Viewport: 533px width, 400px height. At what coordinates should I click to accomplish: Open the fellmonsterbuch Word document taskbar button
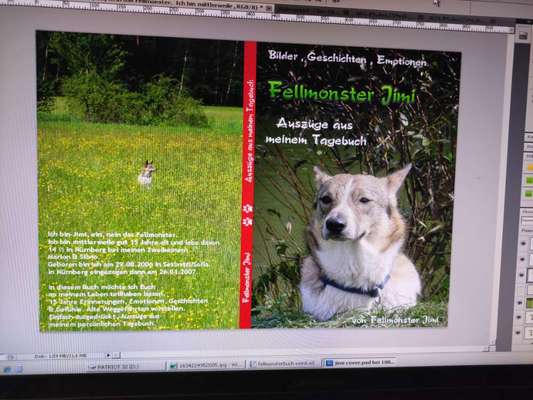tap(282, 364)
